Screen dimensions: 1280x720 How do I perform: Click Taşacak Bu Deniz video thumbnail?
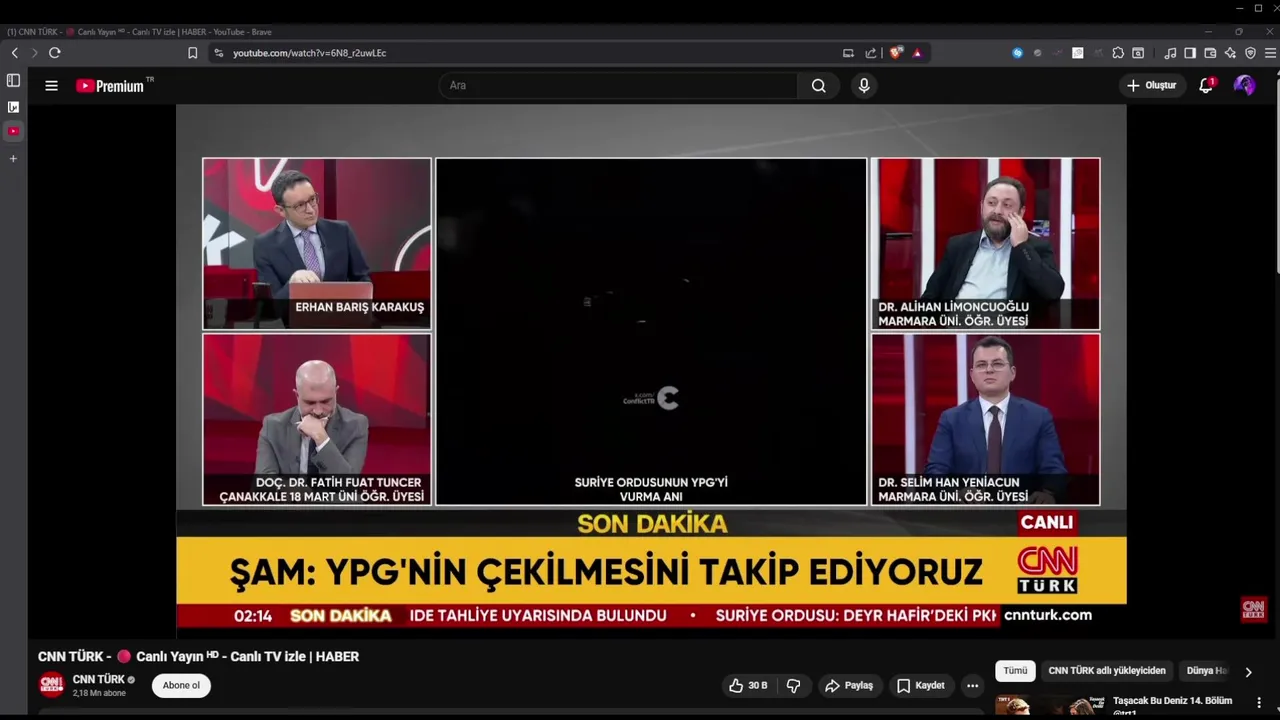tap(1050, 706)
